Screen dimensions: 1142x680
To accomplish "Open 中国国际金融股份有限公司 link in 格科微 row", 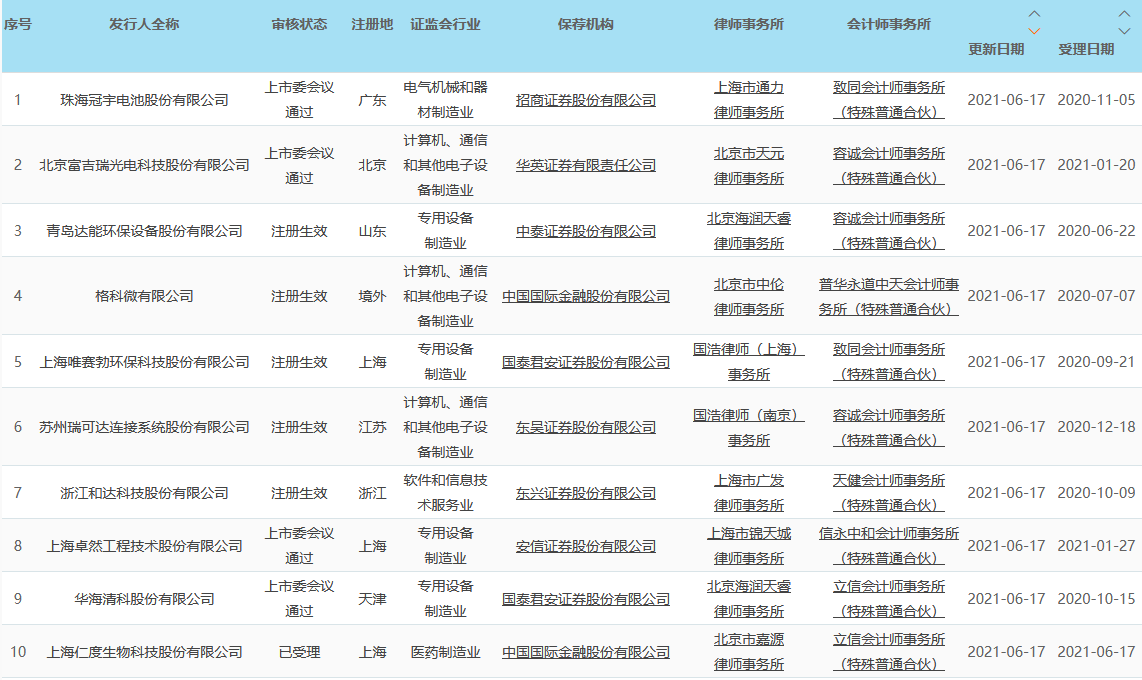I will point(586,296).
